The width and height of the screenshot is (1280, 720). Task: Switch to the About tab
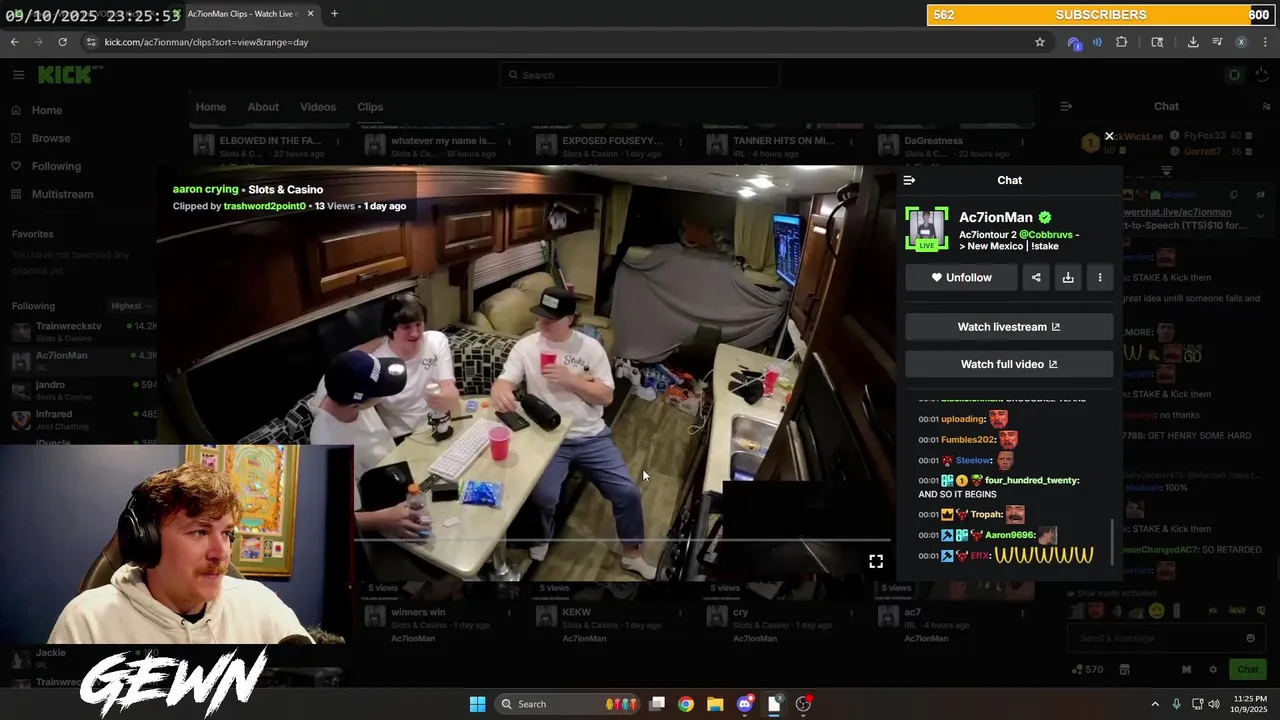[x=263, y=107]
